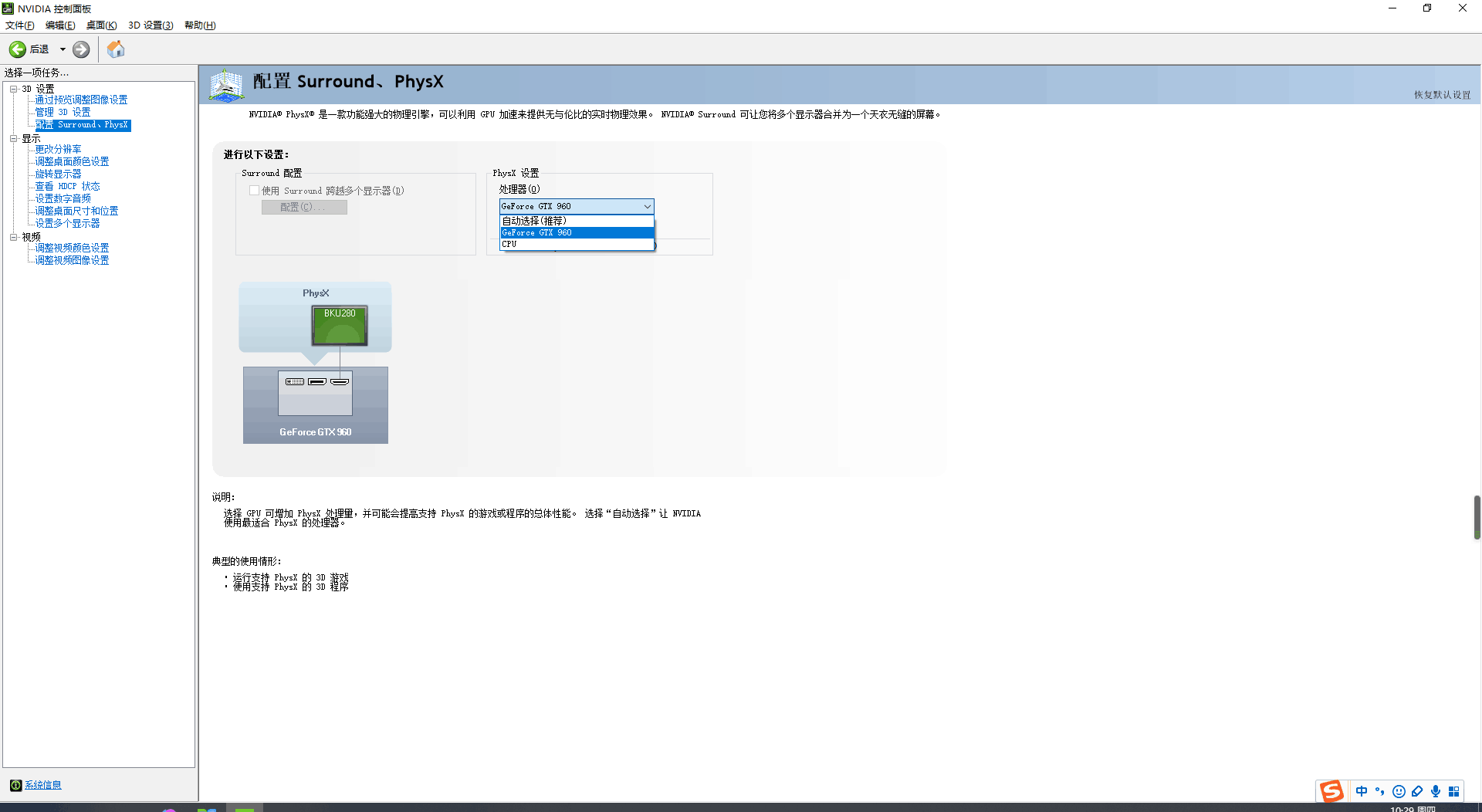Open the 系统信息 link
This screenshot has height=812, width=1482.
pyautogui.click(x=43, y=785)
